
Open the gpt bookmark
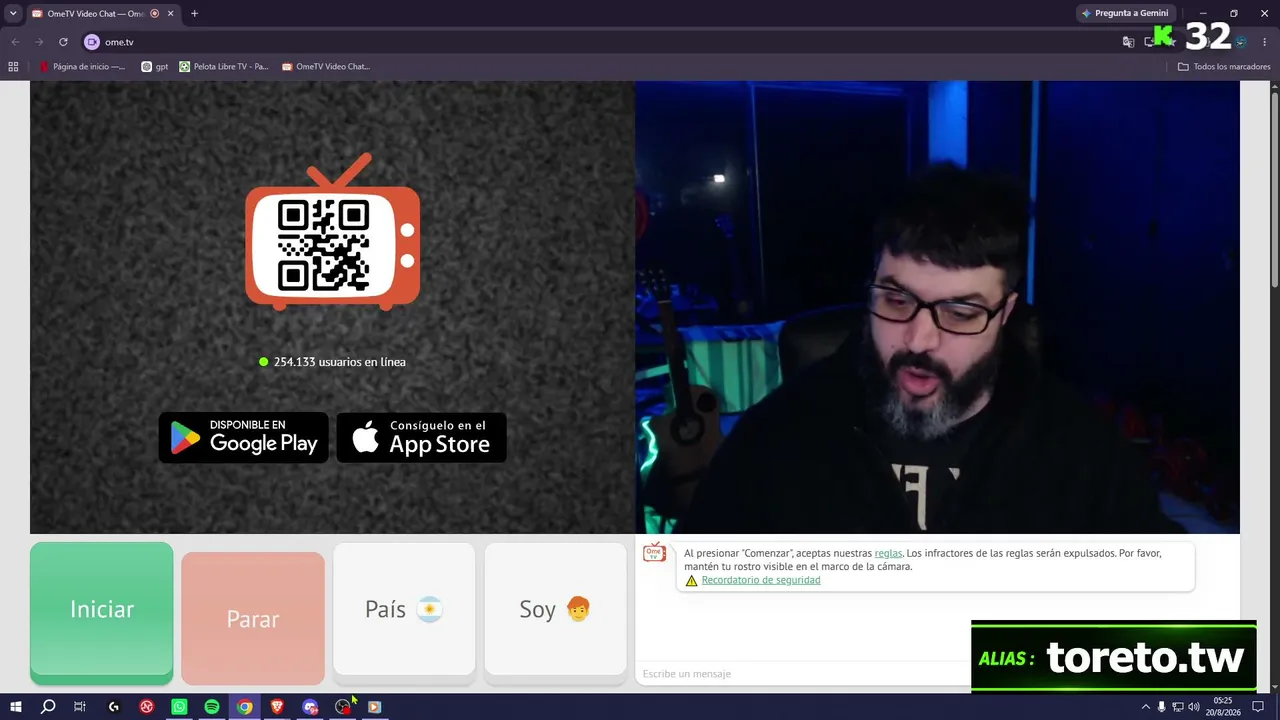pyautogui.click(x=155, y=67)
